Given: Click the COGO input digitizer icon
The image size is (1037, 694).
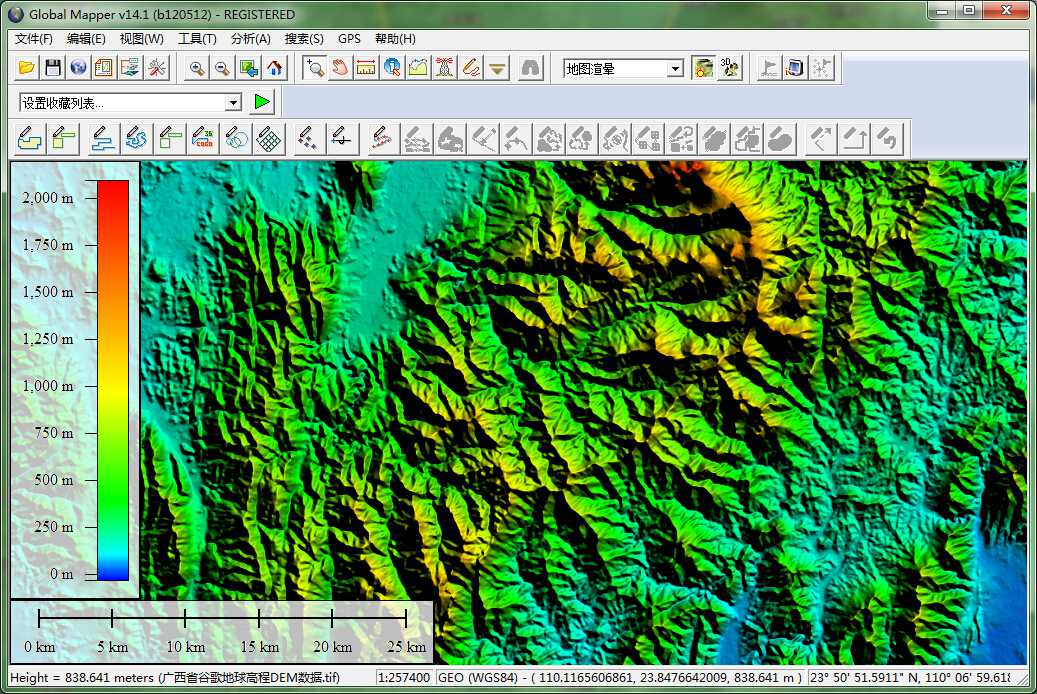Looking at the screenshot, I should (202, 139).
